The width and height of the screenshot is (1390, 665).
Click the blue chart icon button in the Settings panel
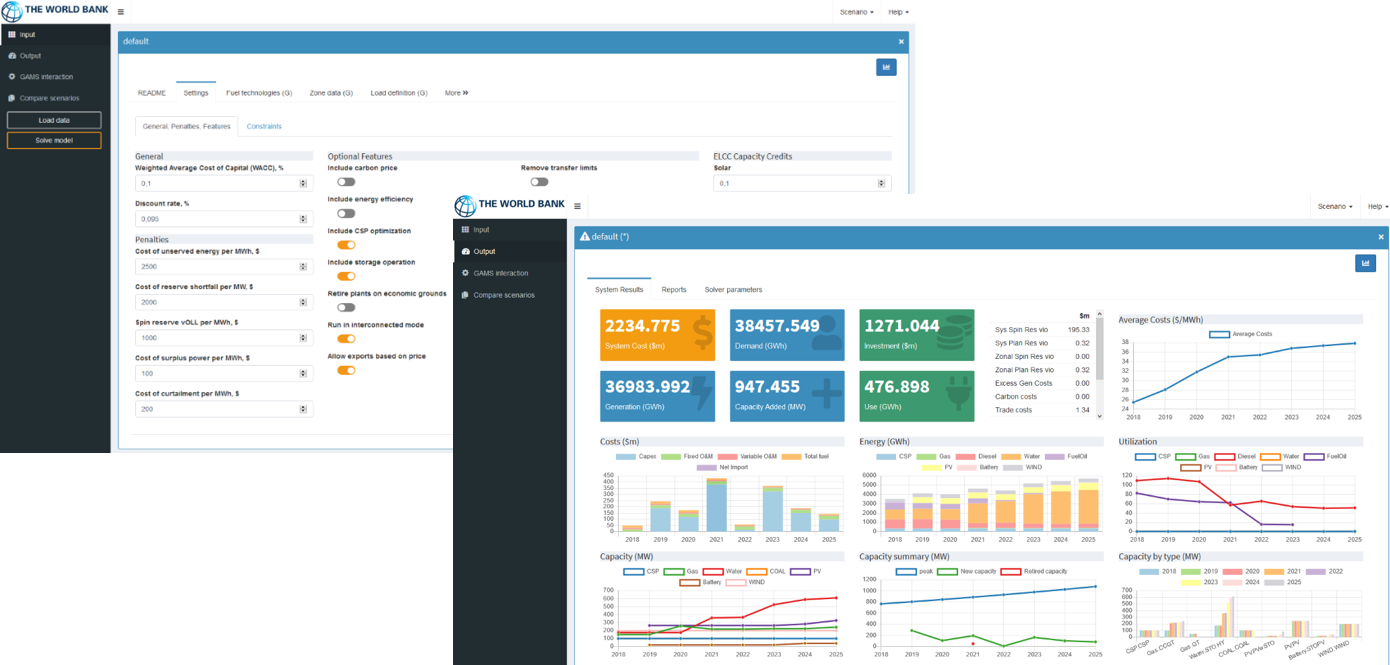coord(886,67)
